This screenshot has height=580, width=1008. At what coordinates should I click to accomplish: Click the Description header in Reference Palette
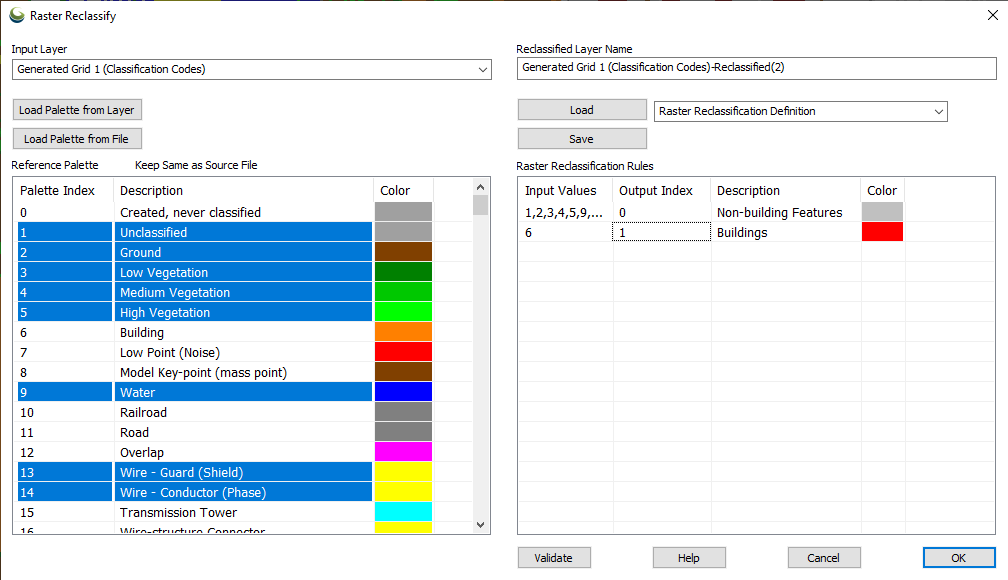[244, 190]
